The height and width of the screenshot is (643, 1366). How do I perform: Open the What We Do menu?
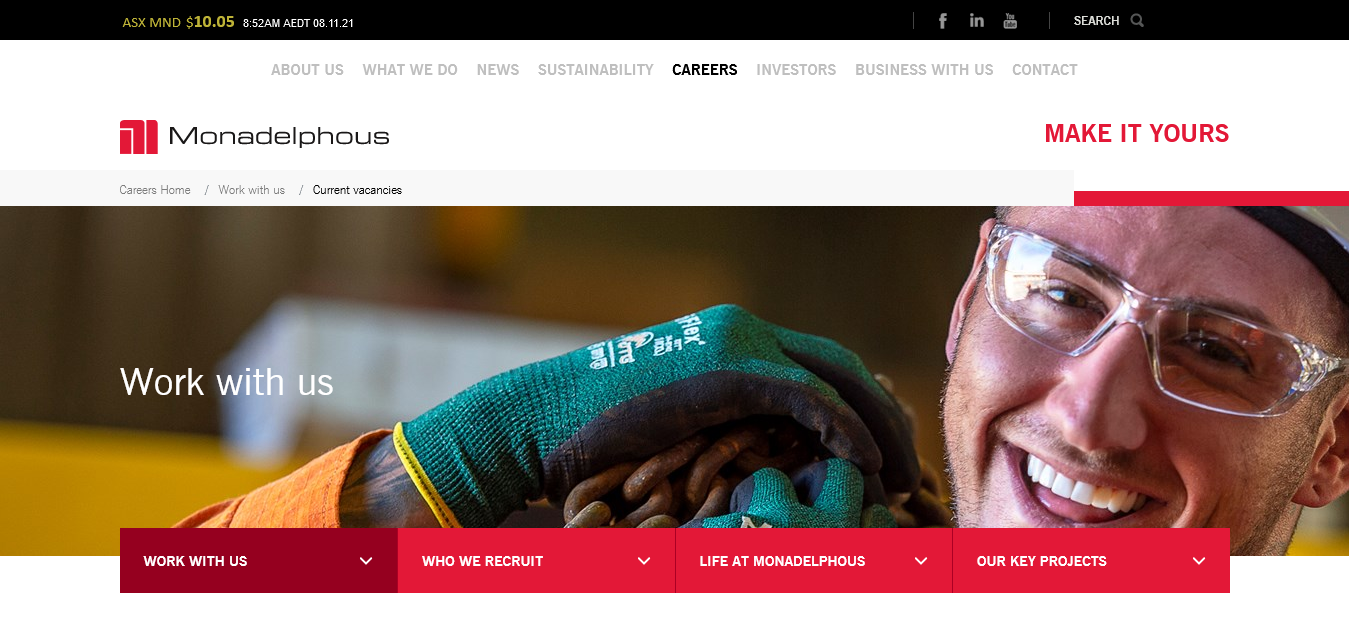coord(410,70)
